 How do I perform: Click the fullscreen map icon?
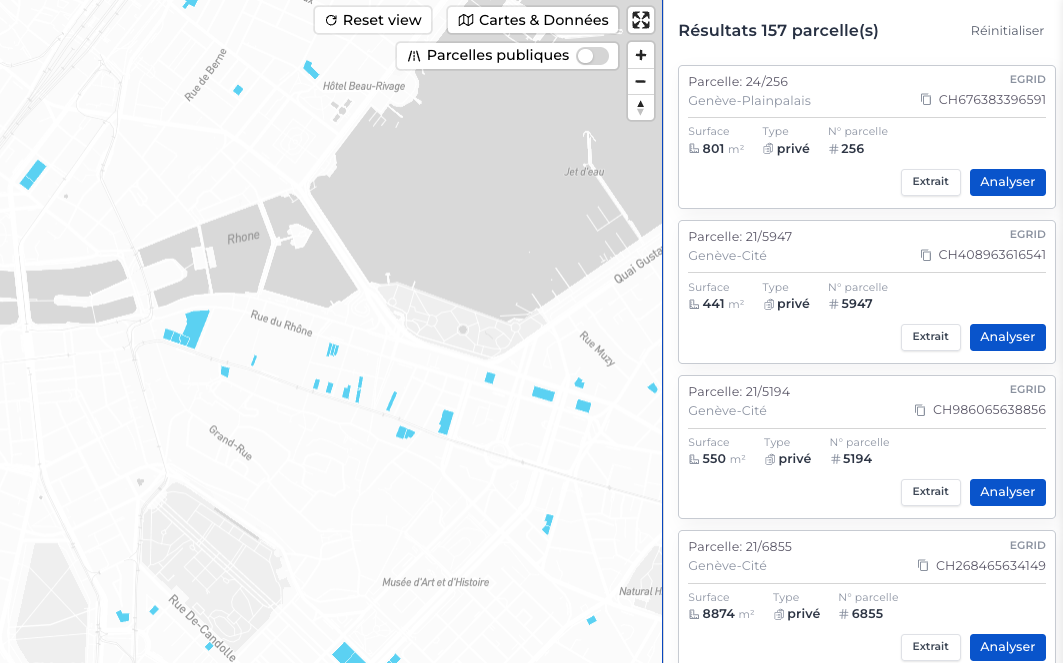pyautogui.click(x=641, y=20)
